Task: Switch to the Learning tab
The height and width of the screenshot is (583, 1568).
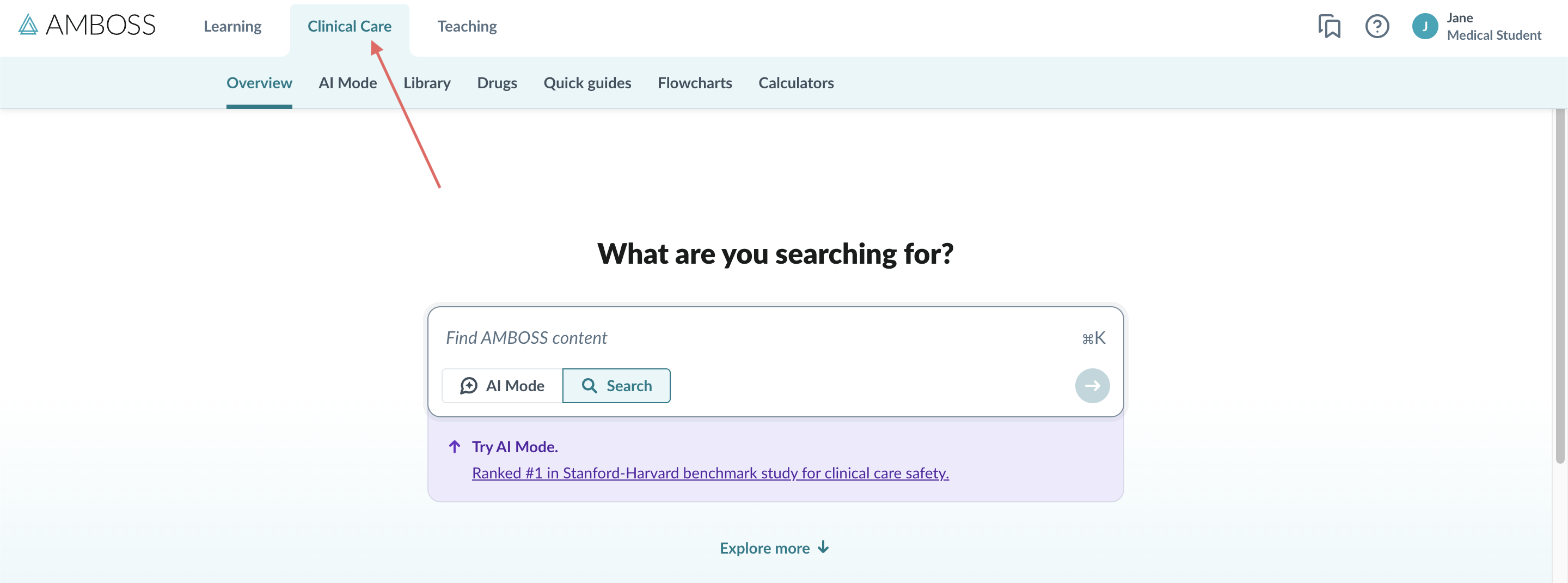Action: pyautogui.click(x=232, y=26)
